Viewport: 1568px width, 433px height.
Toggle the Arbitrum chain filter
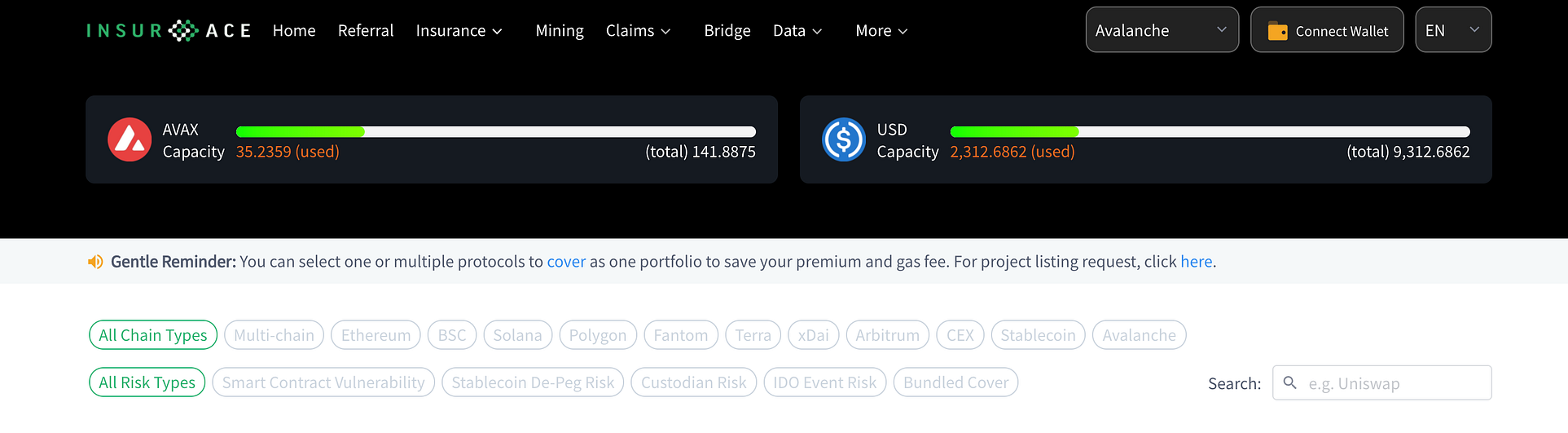point(888,335)
